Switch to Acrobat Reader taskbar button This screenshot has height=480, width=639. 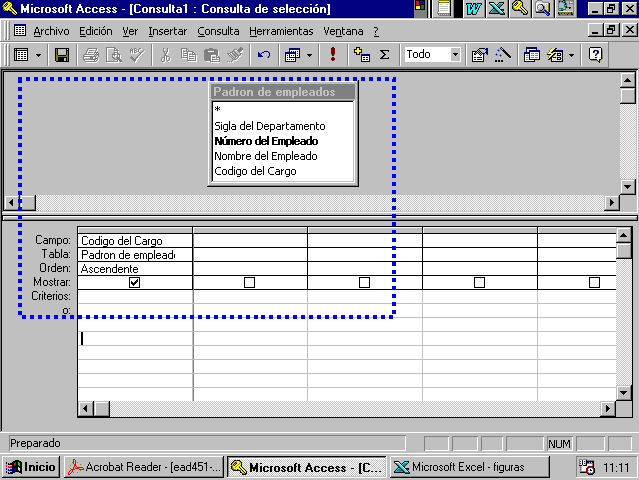pyautogui.click(x=144, y=467)
